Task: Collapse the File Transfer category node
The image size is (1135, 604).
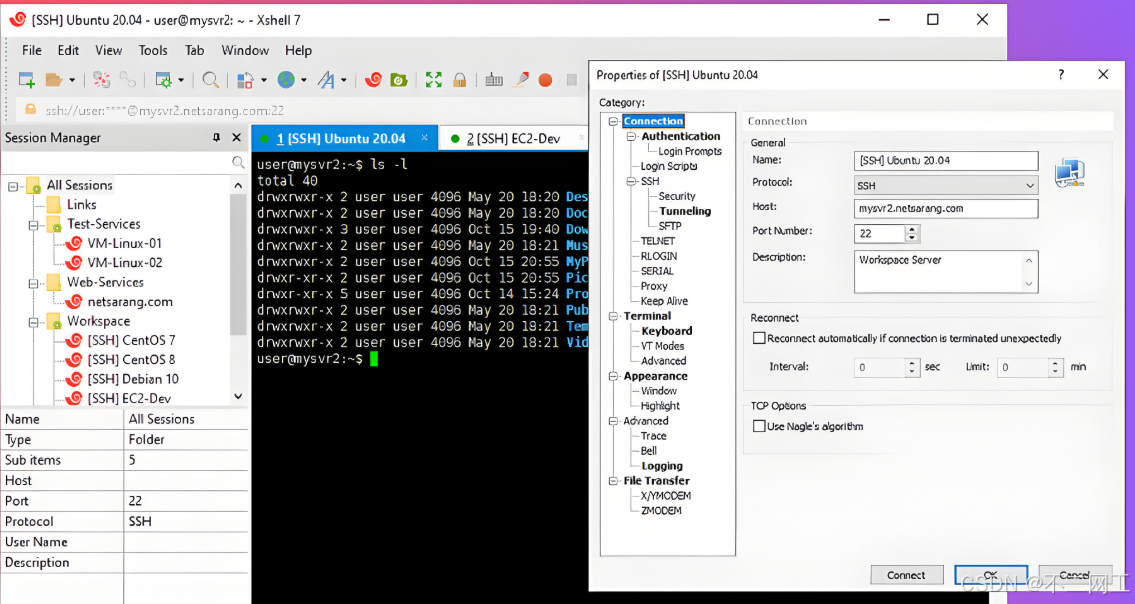Action: (613, 480)
